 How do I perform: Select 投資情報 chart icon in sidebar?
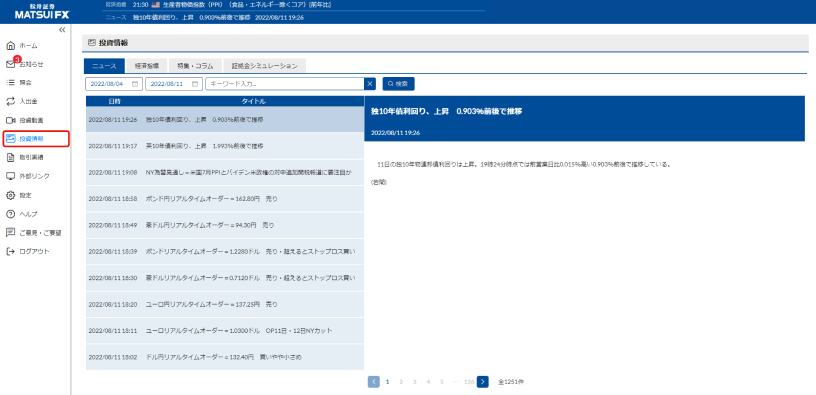click(x=10, y=139)
